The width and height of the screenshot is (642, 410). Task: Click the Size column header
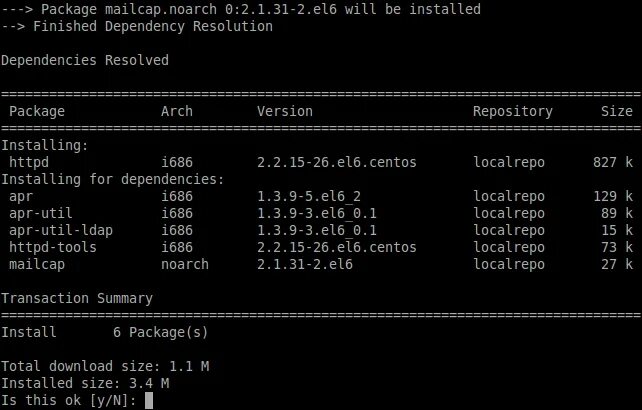pos(617,111)
